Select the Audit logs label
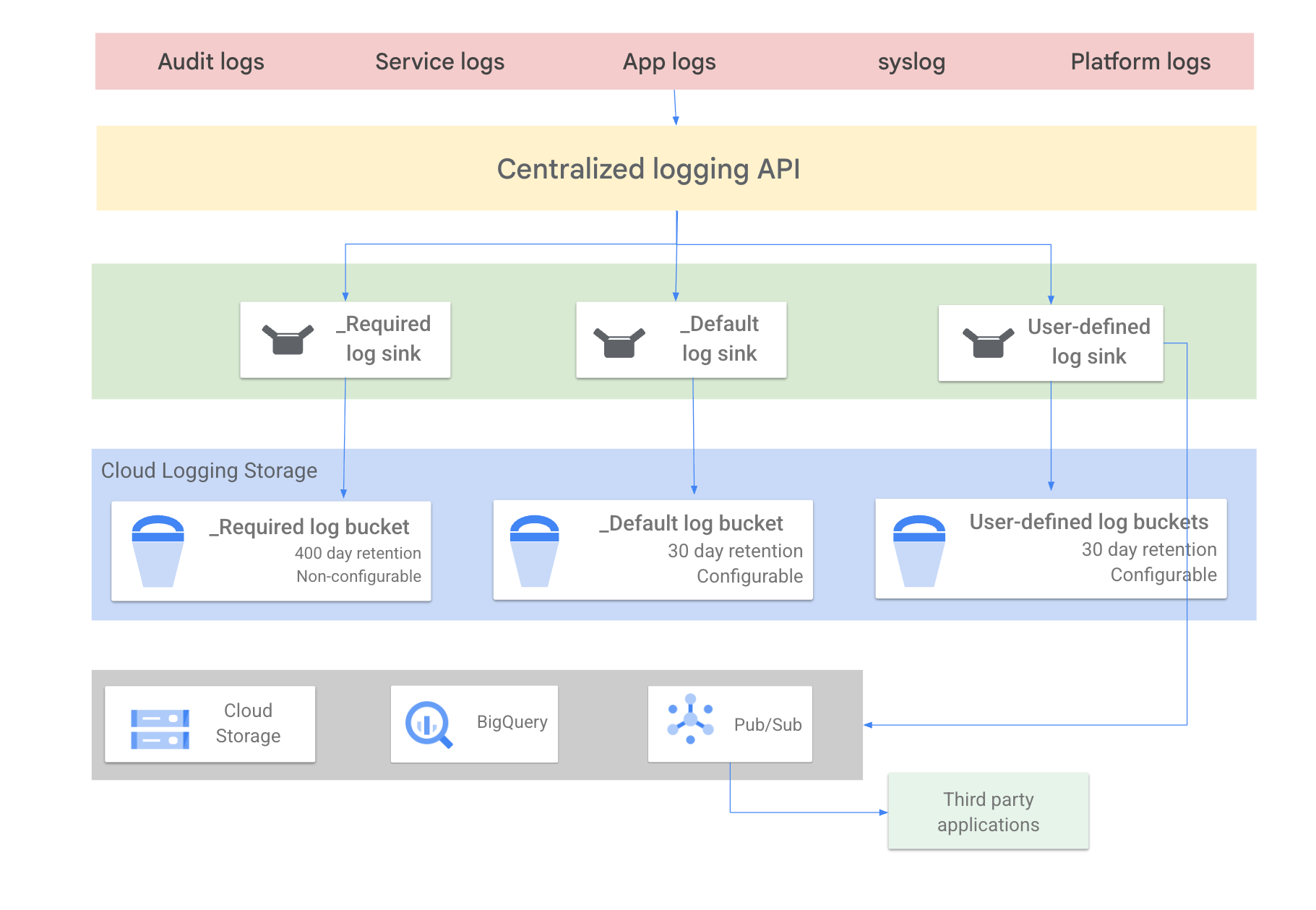1316x910 pixels. pos(211,62)
